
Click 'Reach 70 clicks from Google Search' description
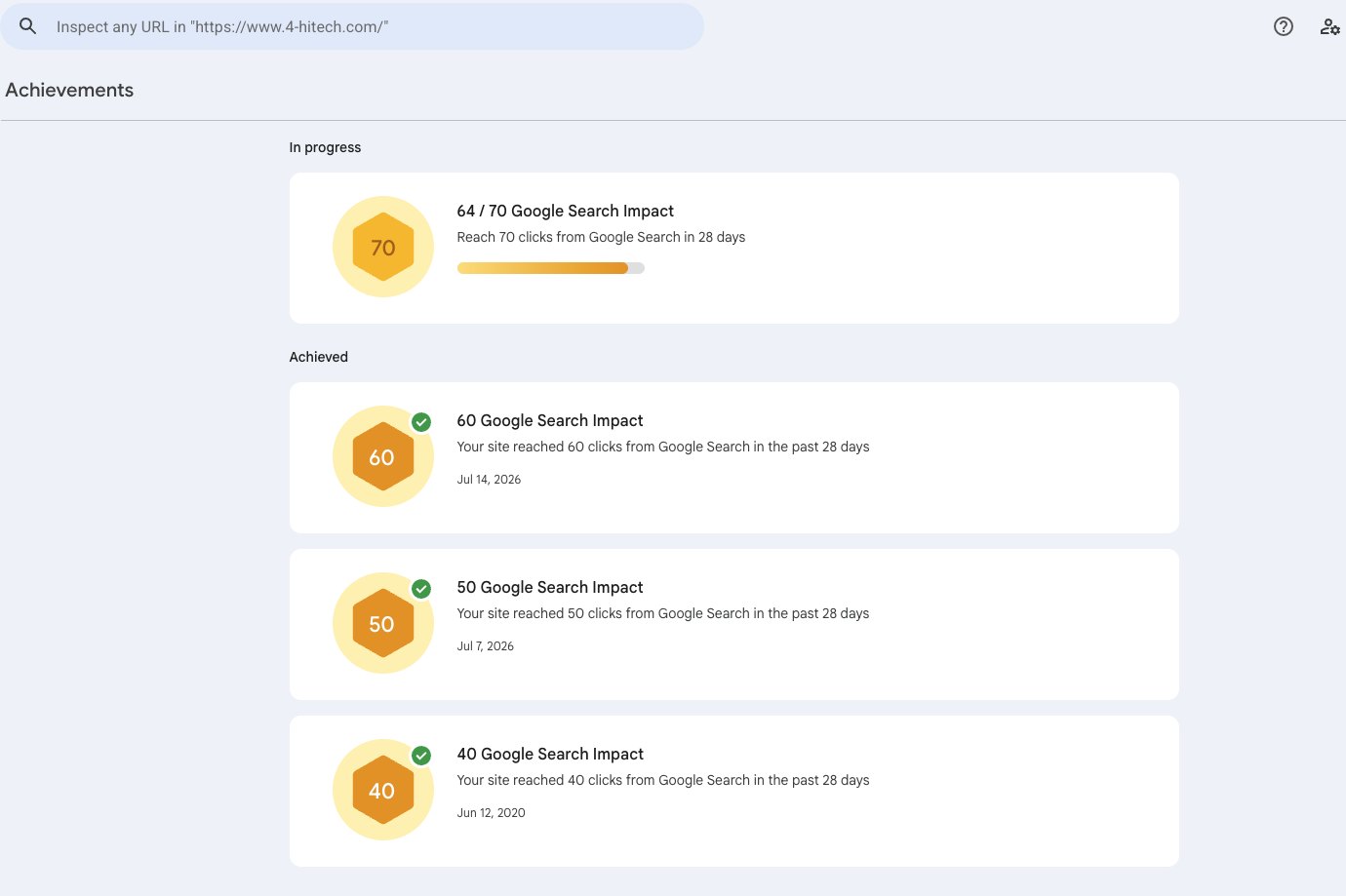tap(601, 237)
